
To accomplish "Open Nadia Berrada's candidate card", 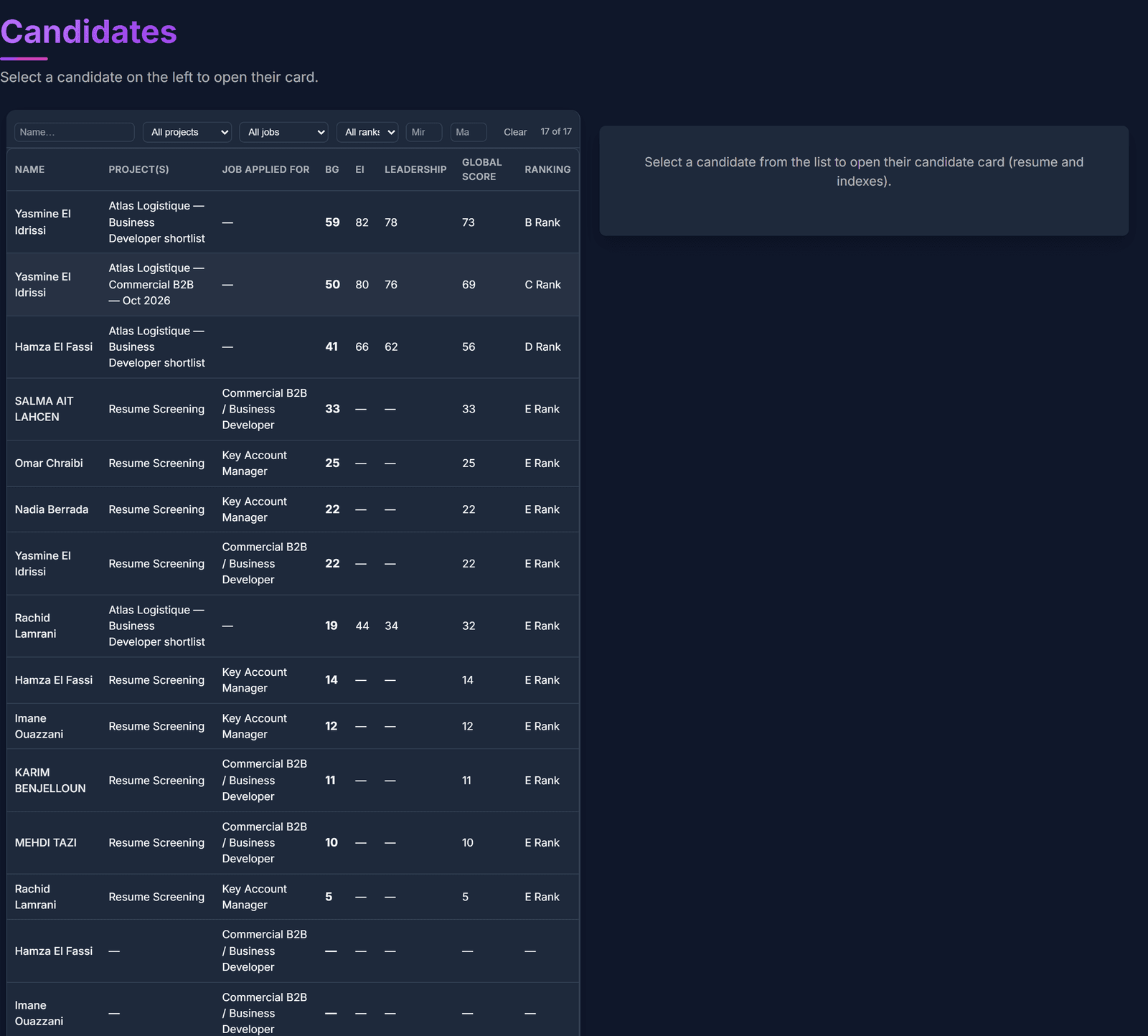I will (293, 509).
